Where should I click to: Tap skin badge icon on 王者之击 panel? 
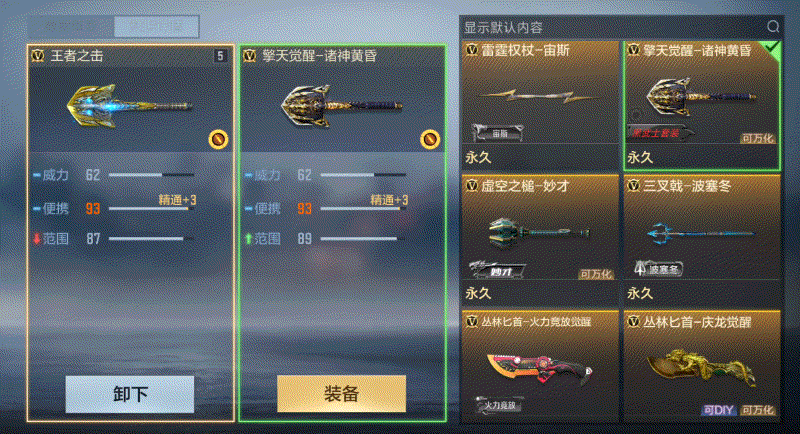coord(218,139)
